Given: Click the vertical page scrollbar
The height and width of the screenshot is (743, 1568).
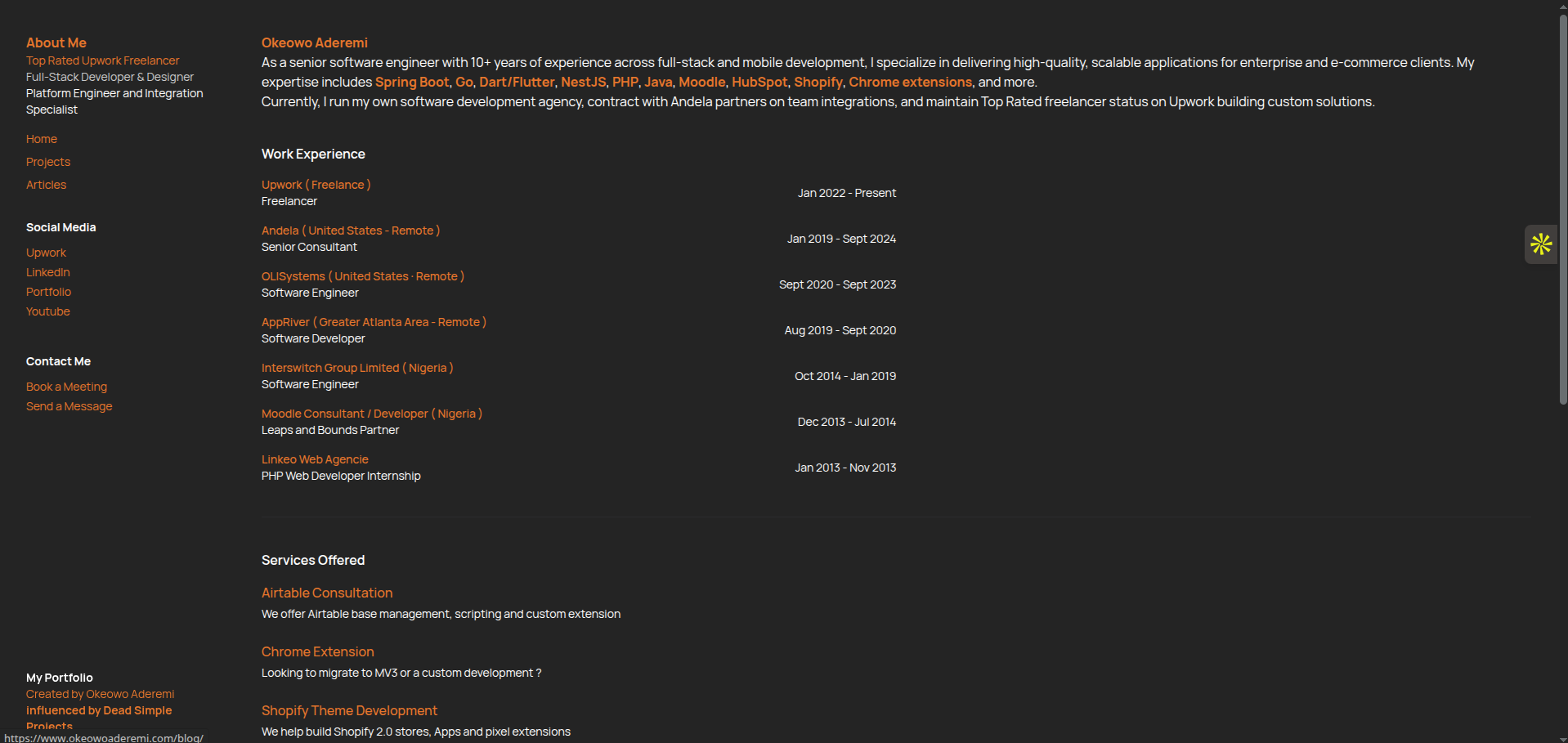Looking at the screenshot, I should coord(1562,204).
